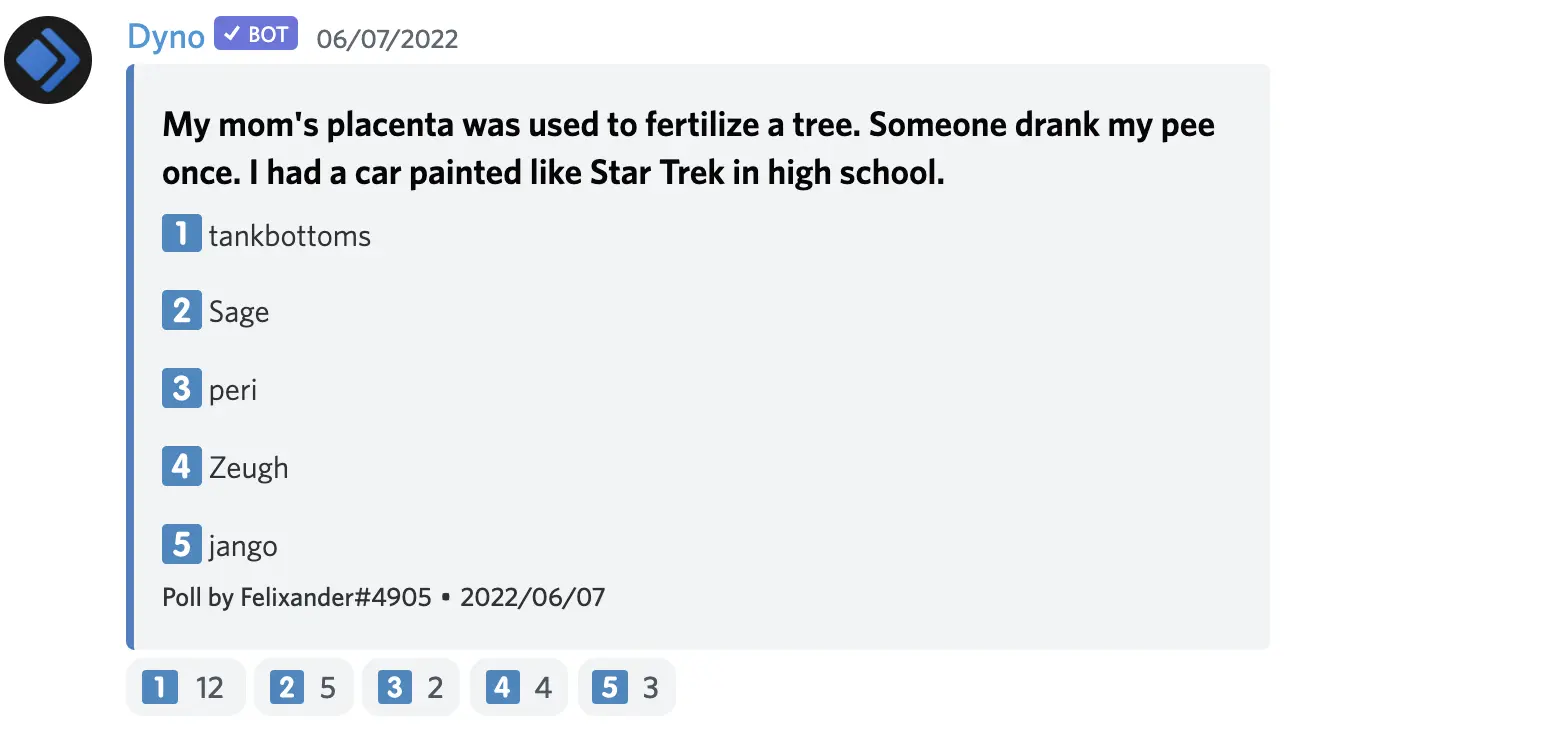Click number 4 emoji beside Zeugh

point(181,466)
